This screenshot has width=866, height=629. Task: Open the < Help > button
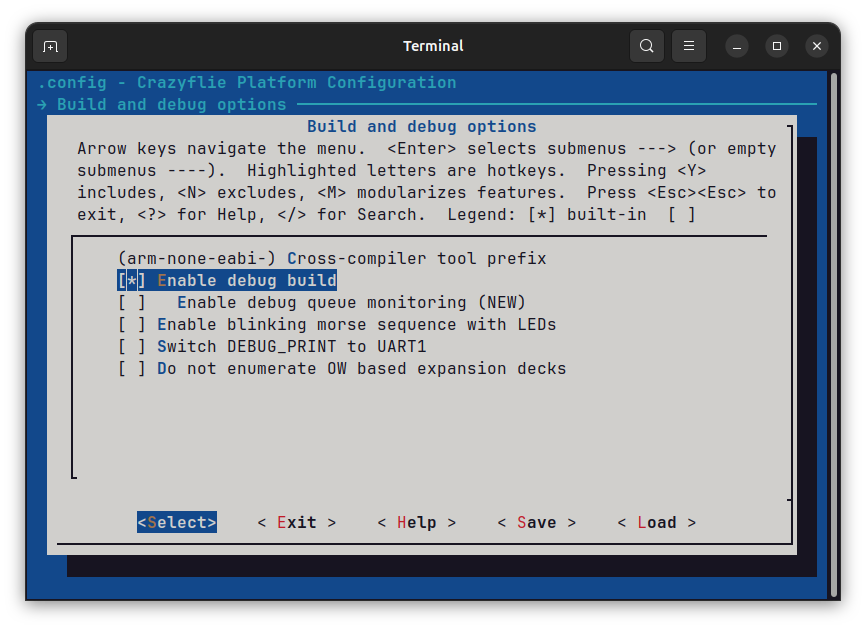(417, 522)
